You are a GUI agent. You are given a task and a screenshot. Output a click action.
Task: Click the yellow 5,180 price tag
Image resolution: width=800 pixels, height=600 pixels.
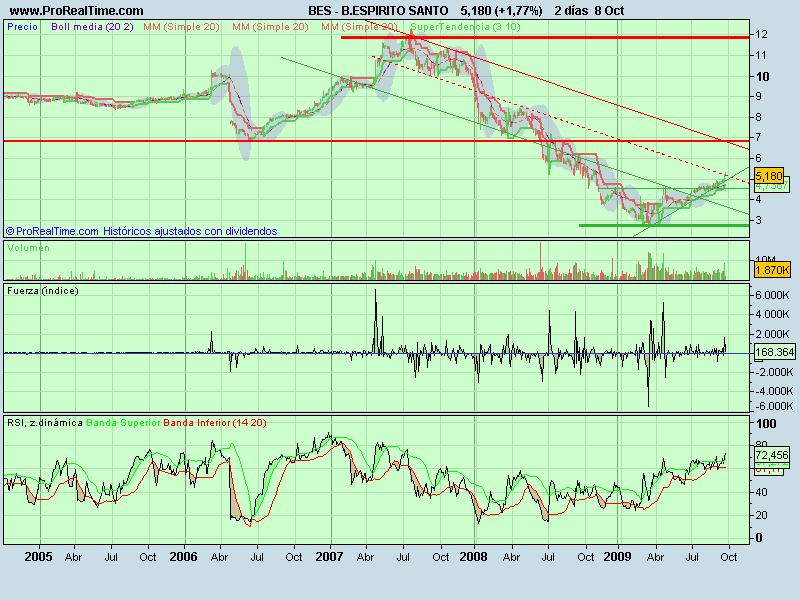coord(768,177)
